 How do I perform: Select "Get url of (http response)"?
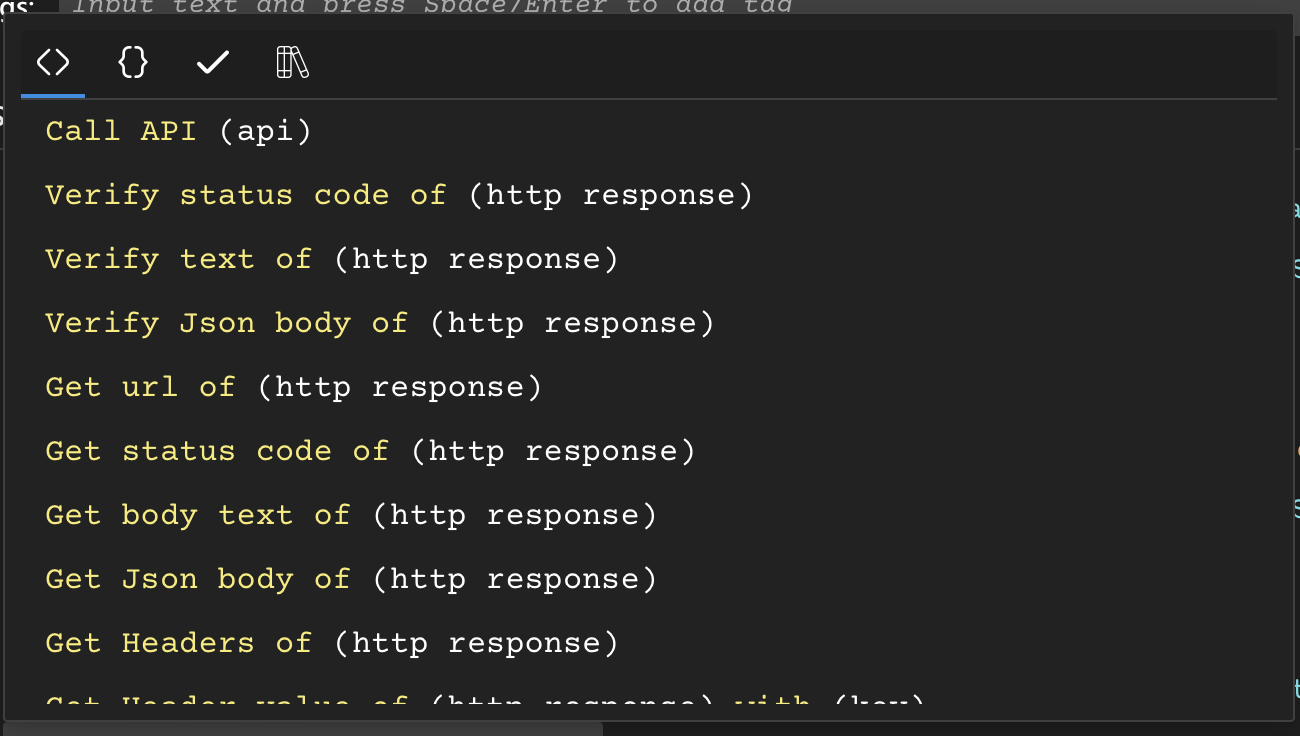coord(292,387)
